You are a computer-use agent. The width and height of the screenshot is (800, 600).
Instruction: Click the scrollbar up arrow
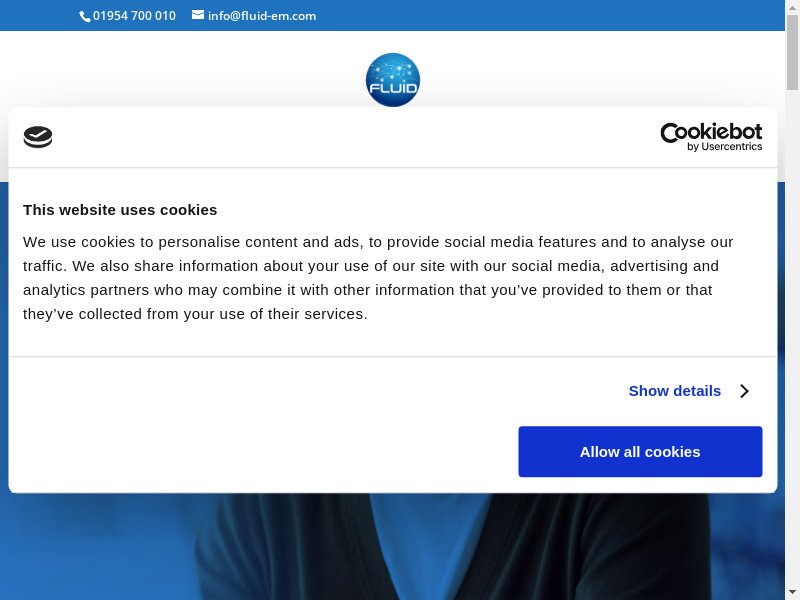pos(792,7)
